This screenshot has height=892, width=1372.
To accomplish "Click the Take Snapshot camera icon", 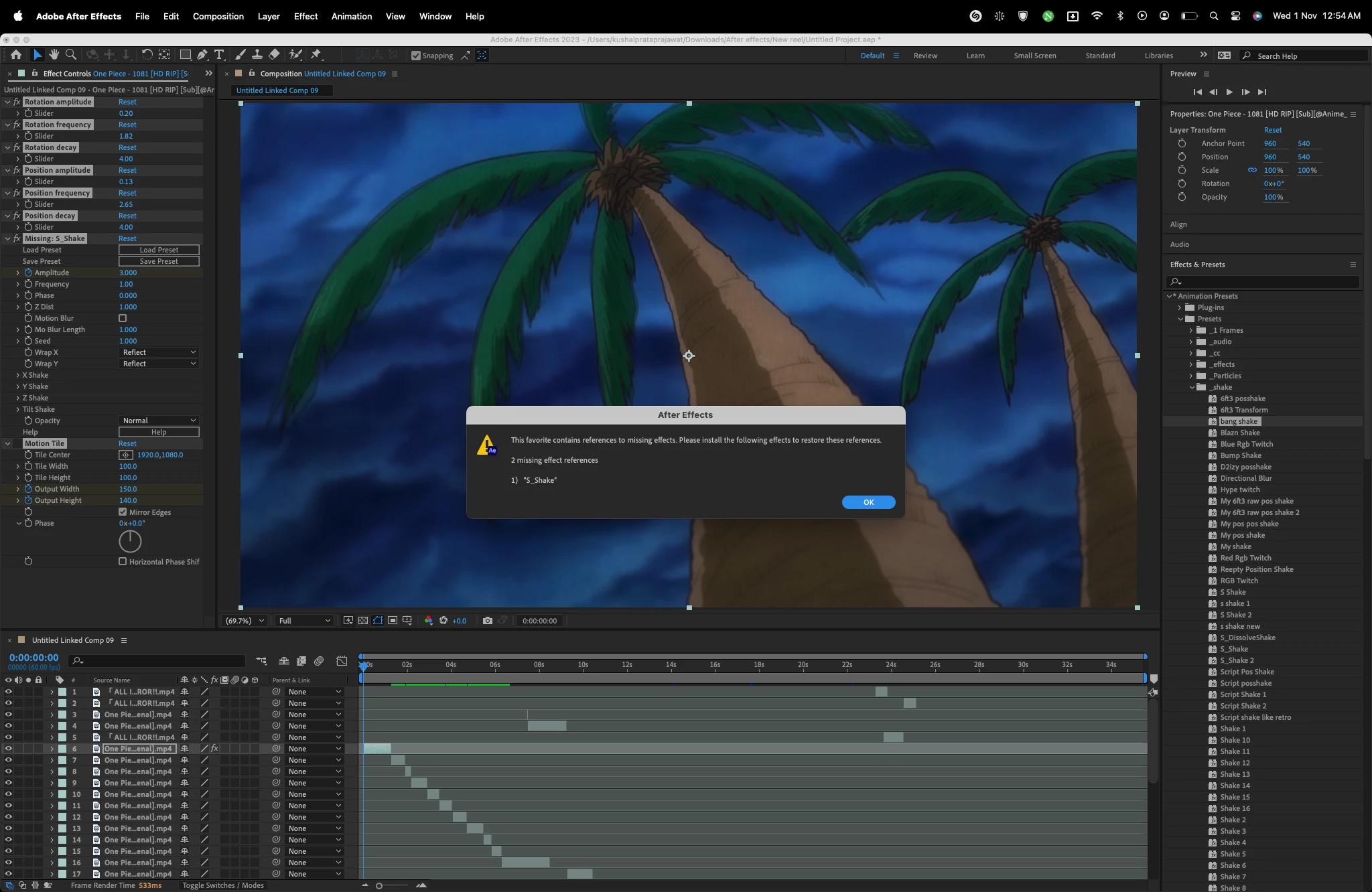I will [487, 621].
